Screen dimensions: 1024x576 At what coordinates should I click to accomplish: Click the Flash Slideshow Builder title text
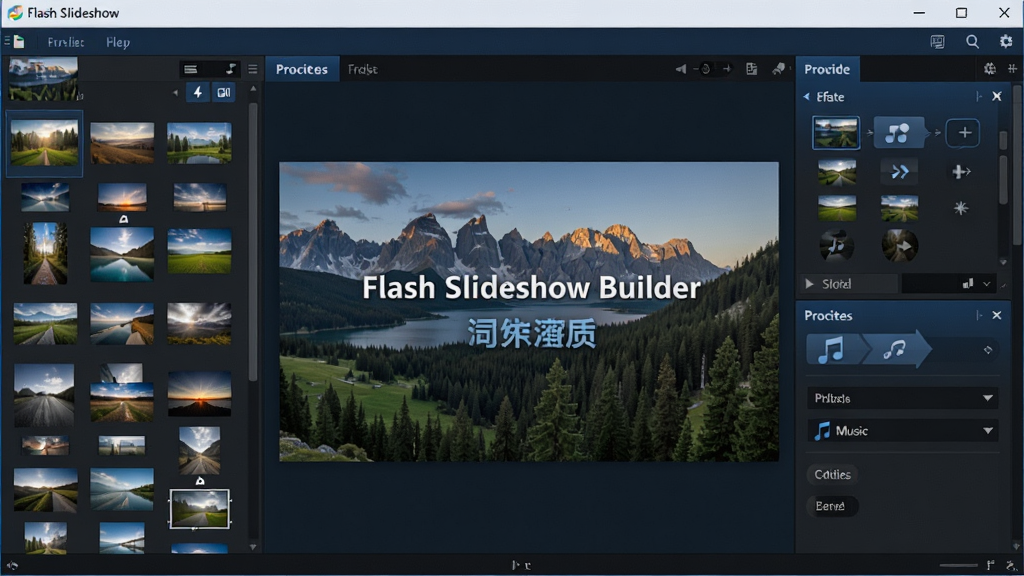tap(531, 288)
